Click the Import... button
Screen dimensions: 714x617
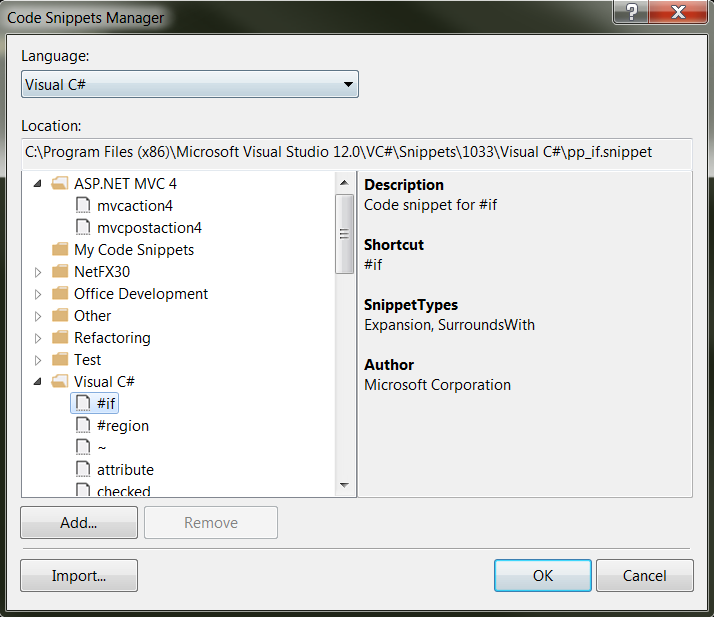tap(79, 576)
